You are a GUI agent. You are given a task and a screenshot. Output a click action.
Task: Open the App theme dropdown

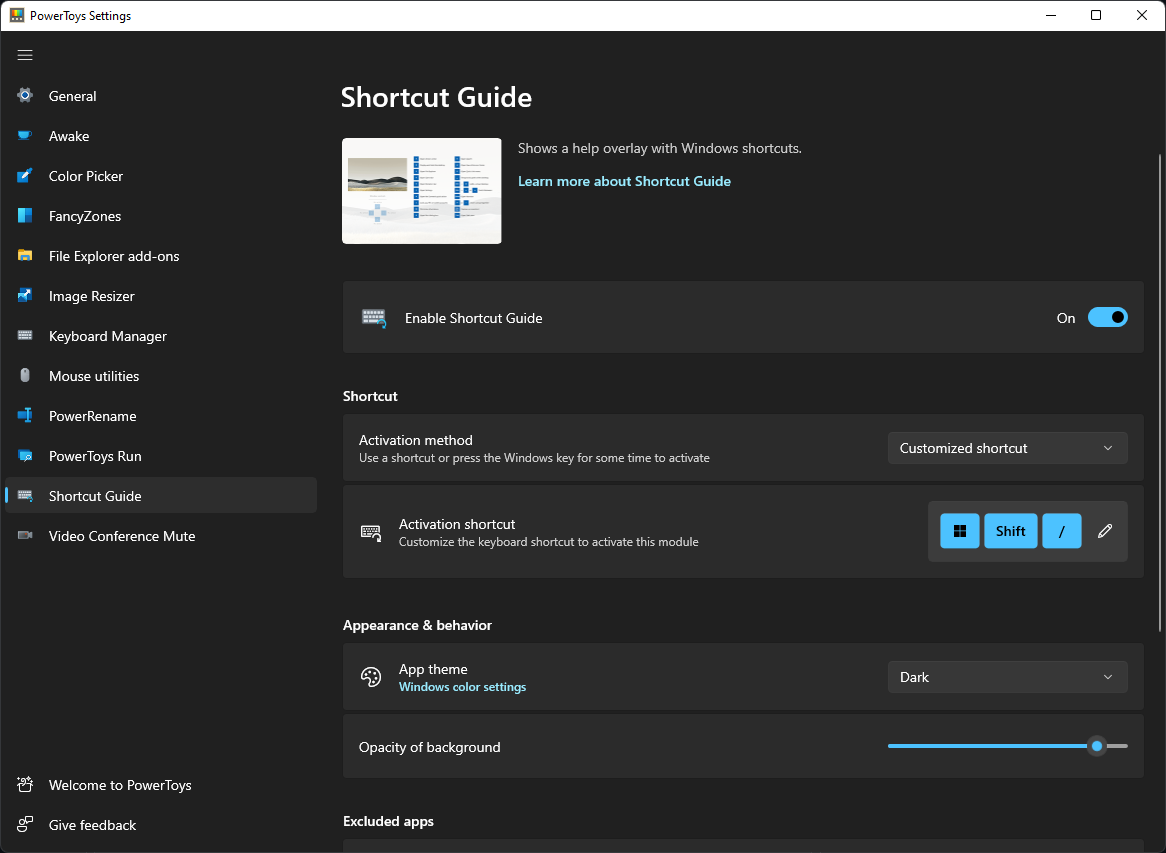[x=1007, y=677]
